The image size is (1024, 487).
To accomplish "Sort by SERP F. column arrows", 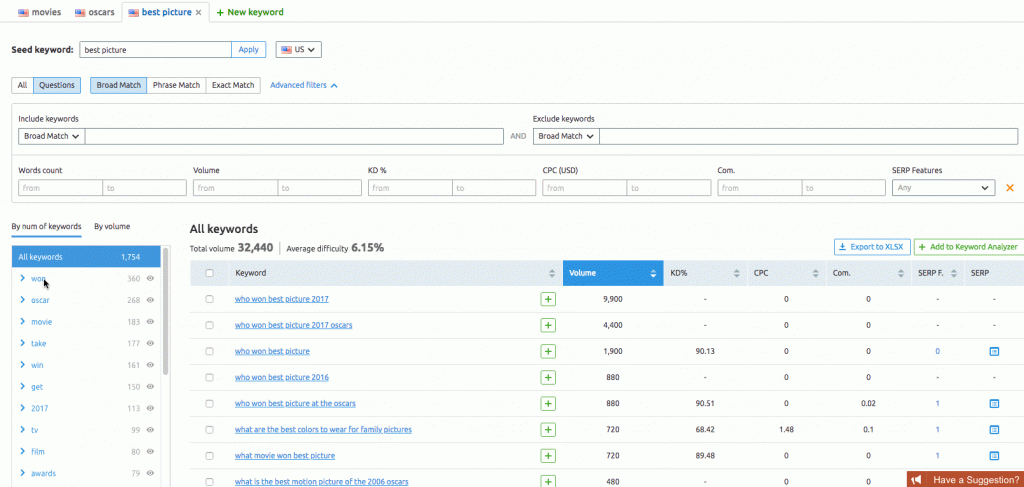I will (x=952, y=273).
